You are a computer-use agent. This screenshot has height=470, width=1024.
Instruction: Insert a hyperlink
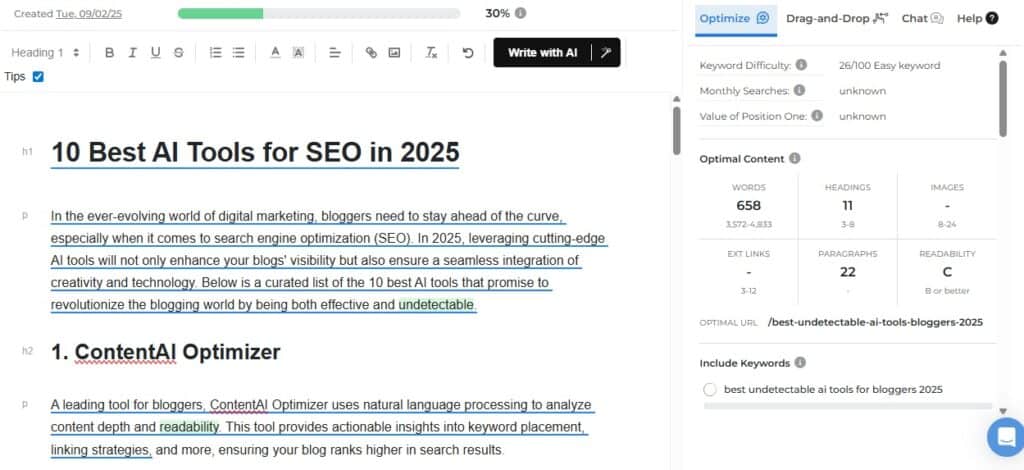371,53
